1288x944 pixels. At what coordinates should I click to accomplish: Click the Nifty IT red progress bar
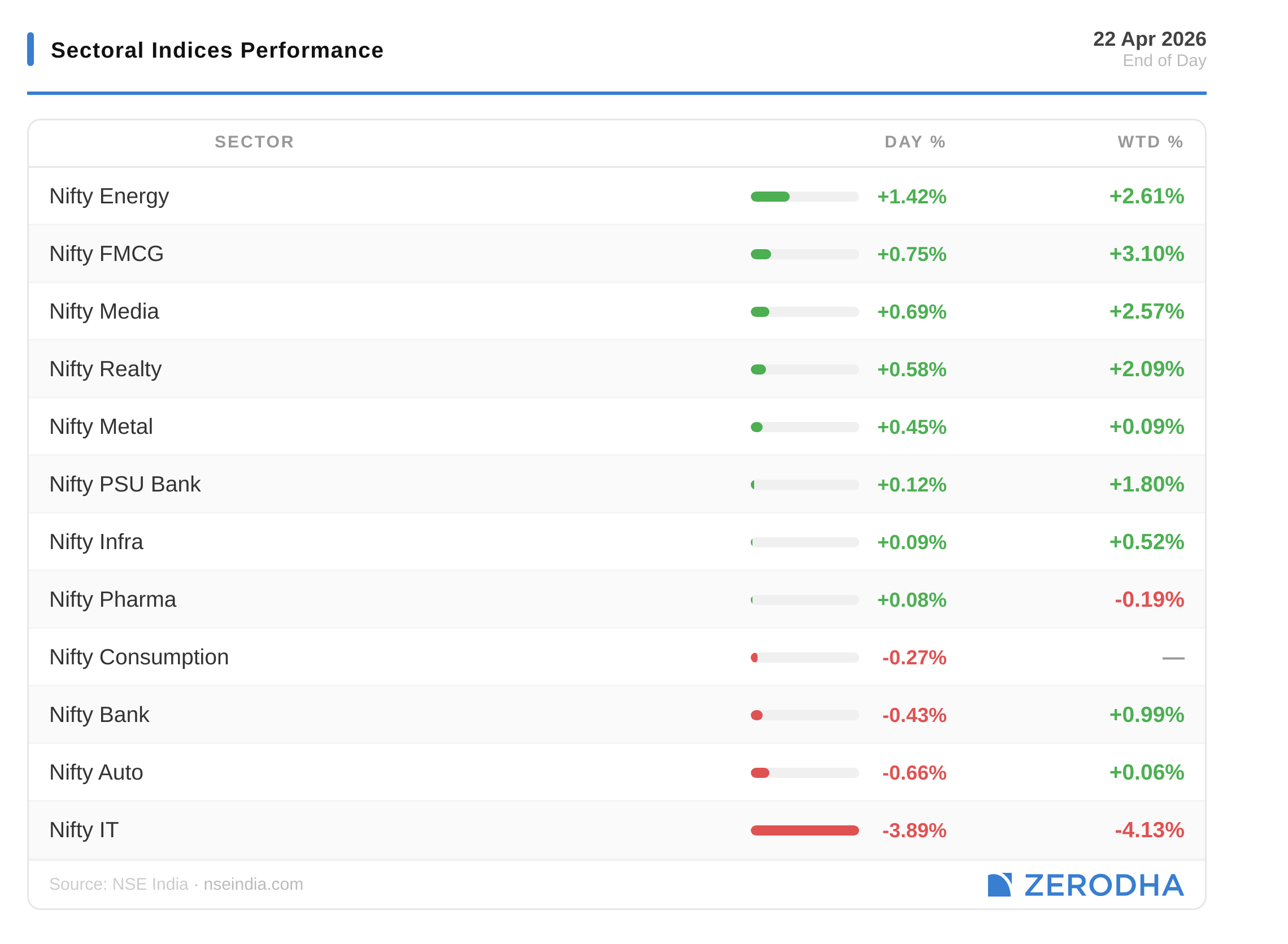coord(804,830)
